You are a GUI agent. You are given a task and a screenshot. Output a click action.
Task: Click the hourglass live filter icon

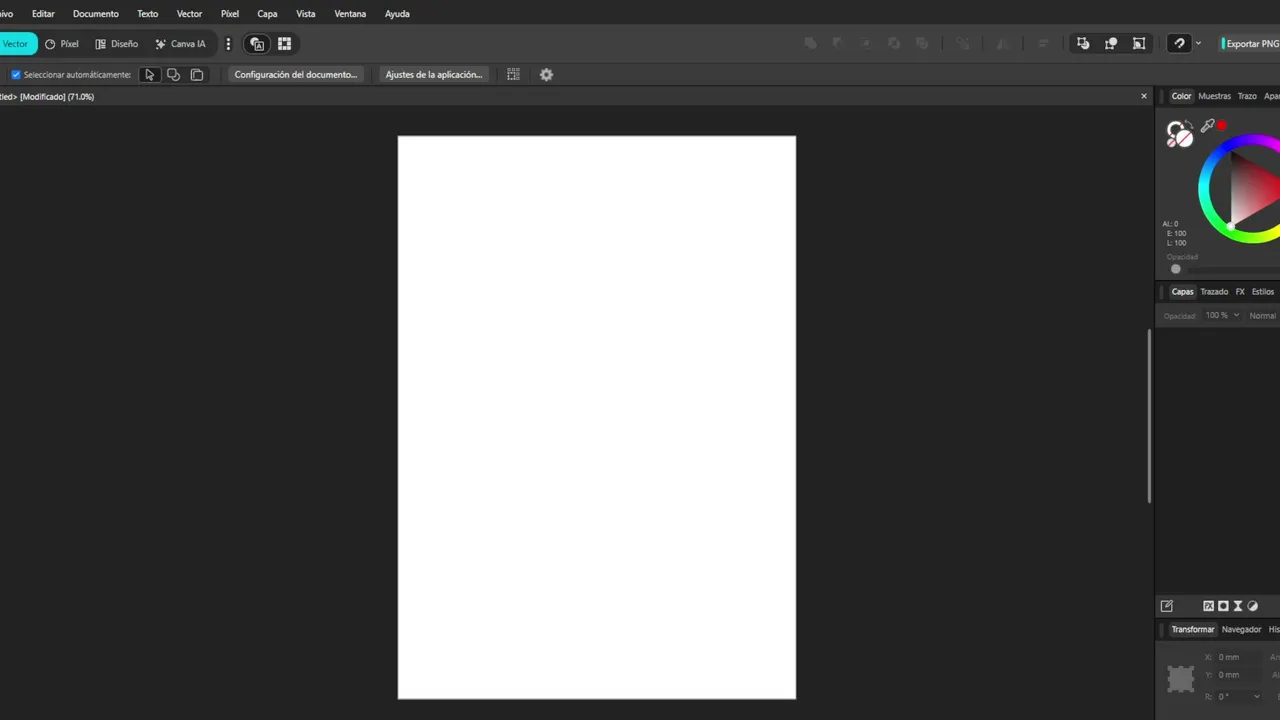[x=1238, y=606]
